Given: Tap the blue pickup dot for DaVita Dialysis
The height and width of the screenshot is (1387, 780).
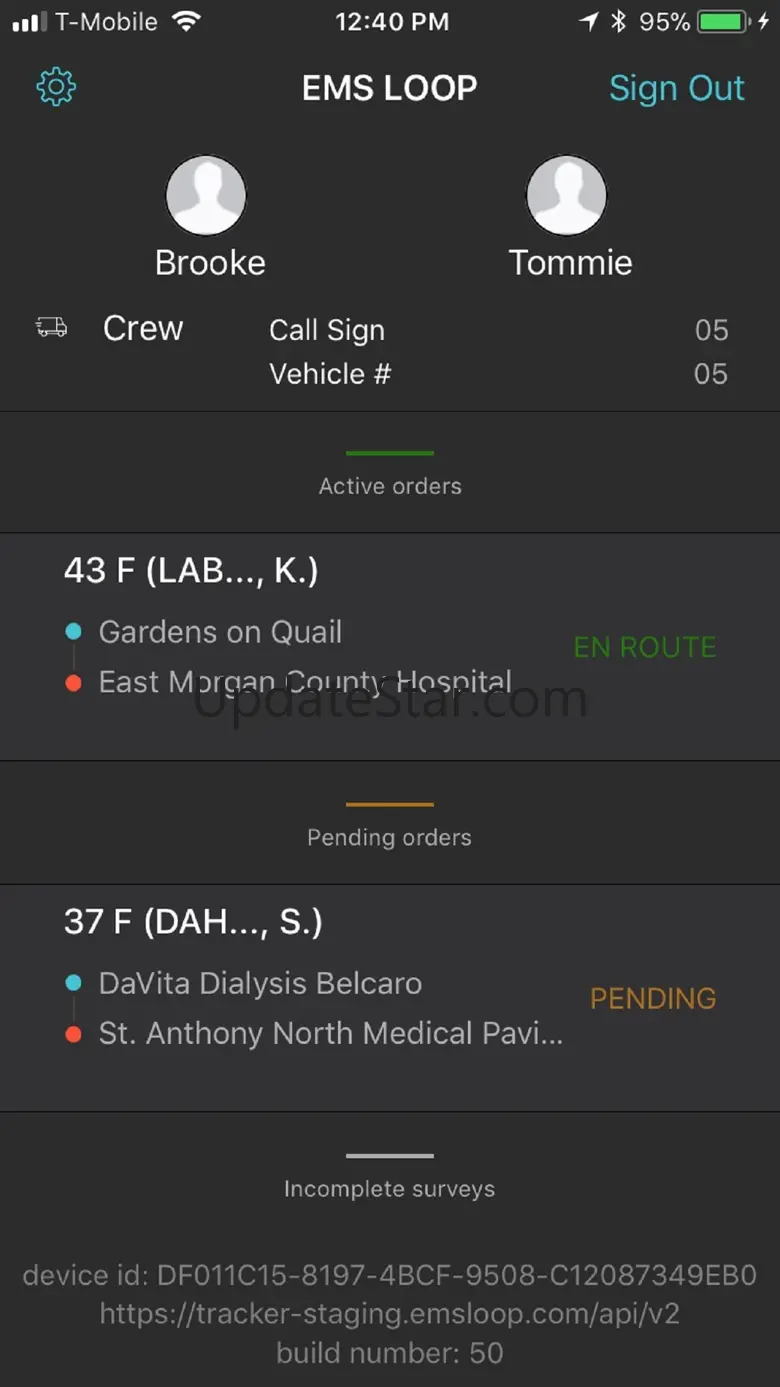Looking at the screenshot, I should pos(73,983).
